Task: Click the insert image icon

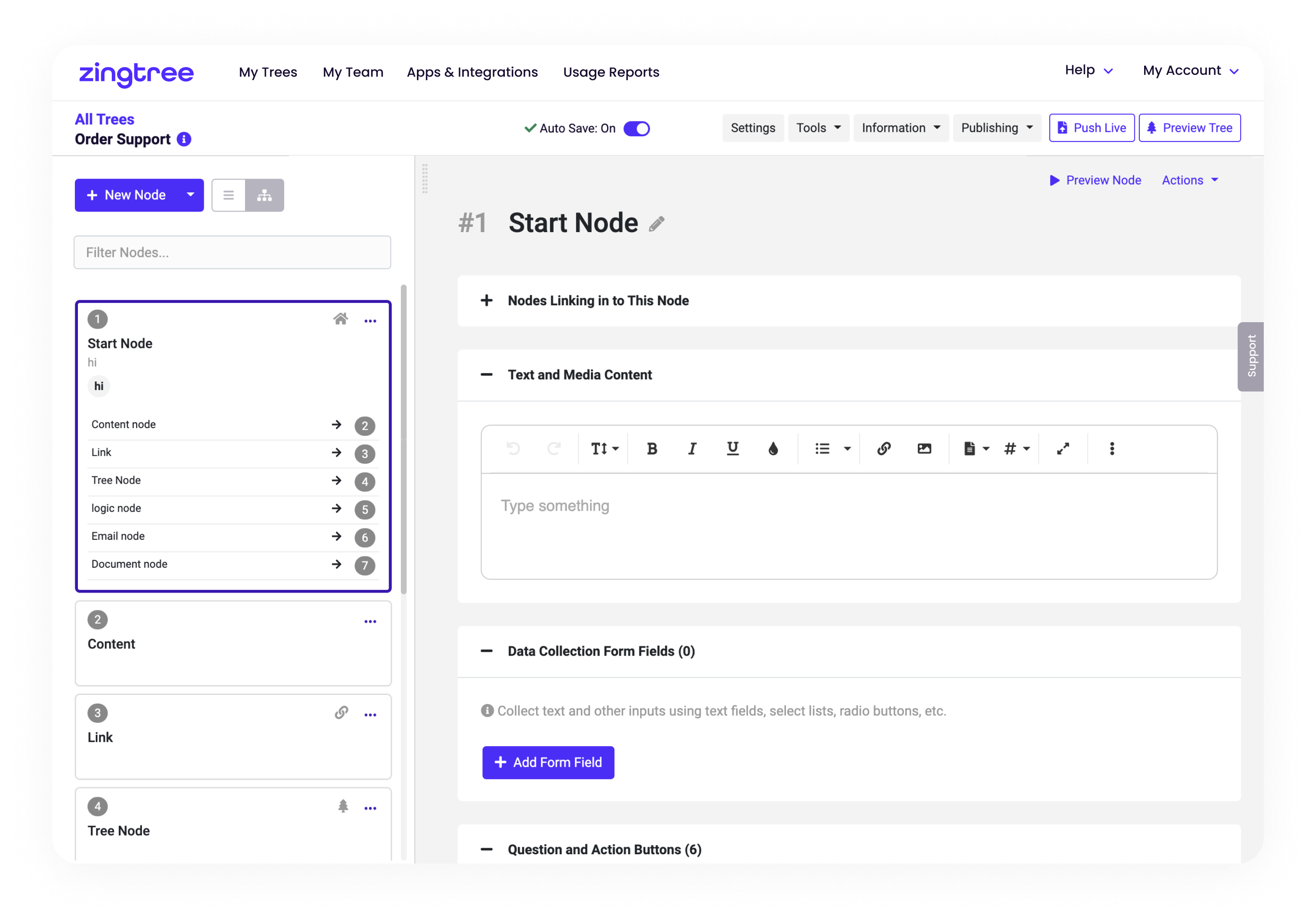Action: pyautogui.click(x=924, y=449)
